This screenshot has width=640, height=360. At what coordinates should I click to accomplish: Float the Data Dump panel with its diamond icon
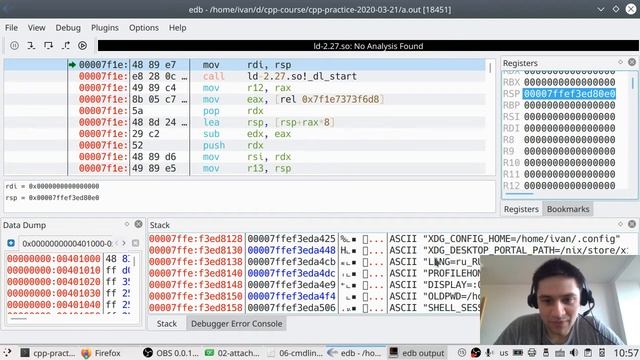pos(127,224)
